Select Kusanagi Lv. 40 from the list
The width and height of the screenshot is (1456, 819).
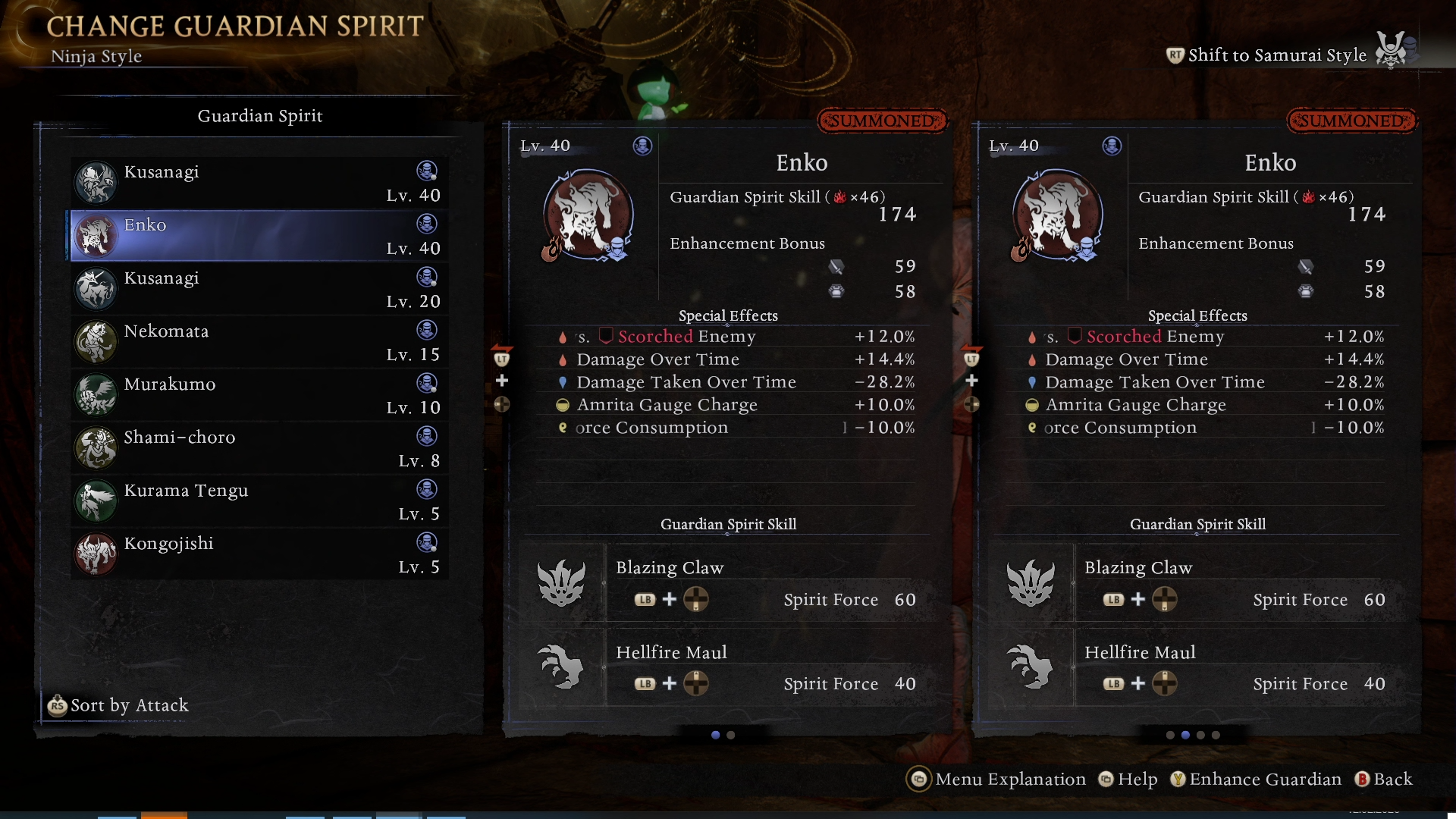click(259, 183)
